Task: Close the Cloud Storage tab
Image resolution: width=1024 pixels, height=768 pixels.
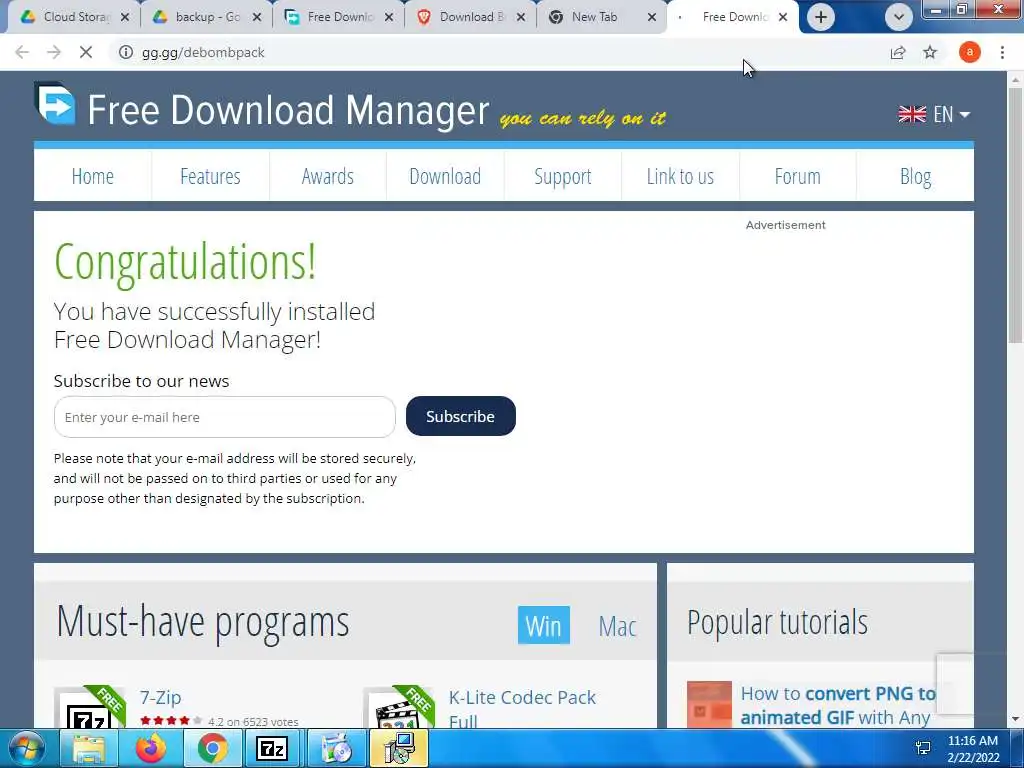Action: pyautogui.click(x=125, y=18)
